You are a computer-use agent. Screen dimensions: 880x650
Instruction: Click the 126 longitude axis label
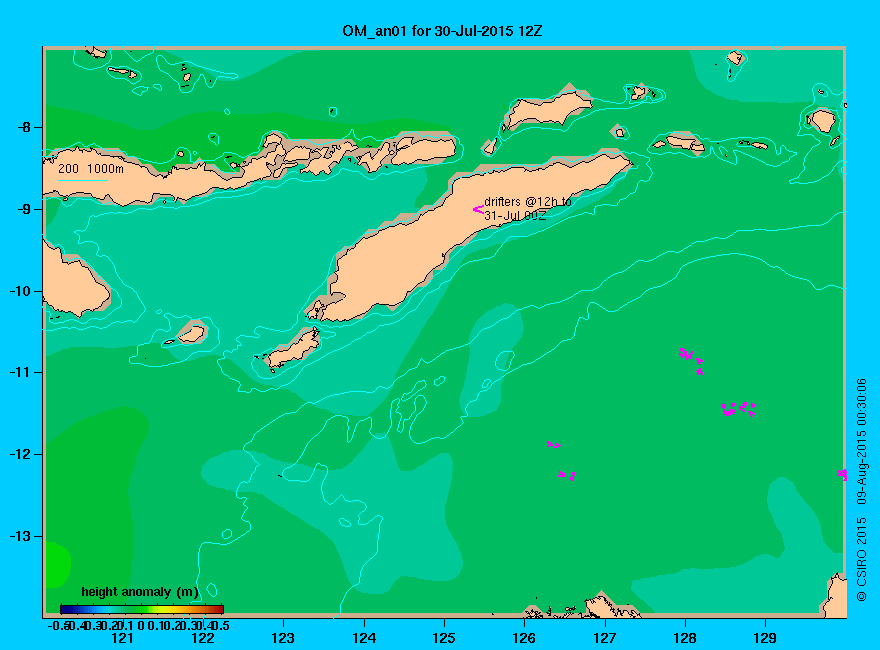(x=524, y=638)
